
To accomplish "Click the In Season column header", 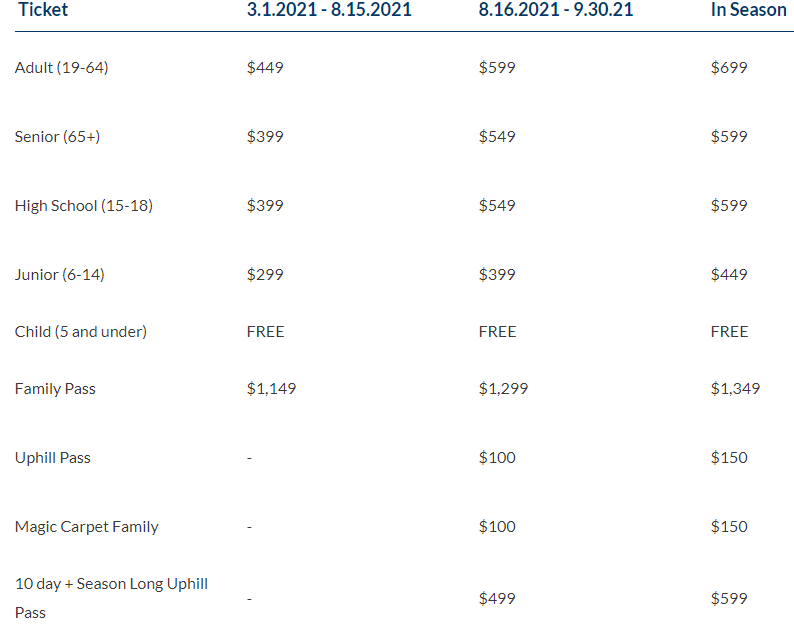I will (x=748, y=10).
